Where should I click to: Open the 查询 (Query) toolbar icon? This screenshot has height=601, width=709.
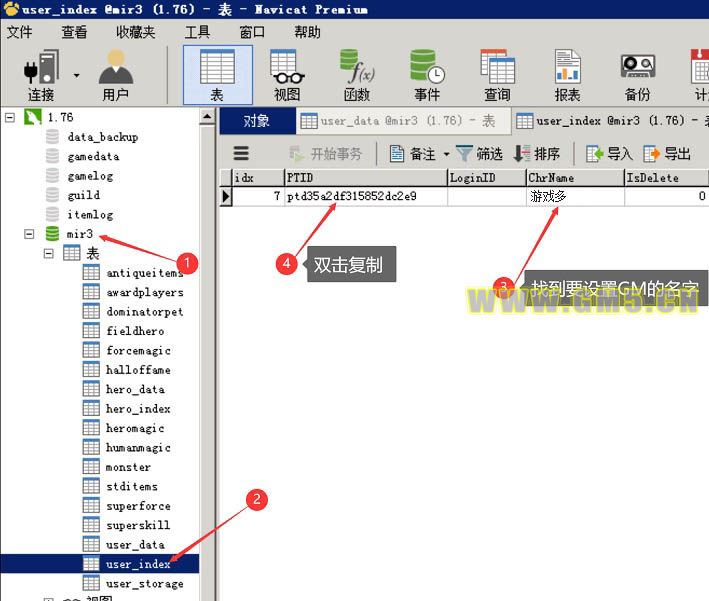[x=497, y=74]
